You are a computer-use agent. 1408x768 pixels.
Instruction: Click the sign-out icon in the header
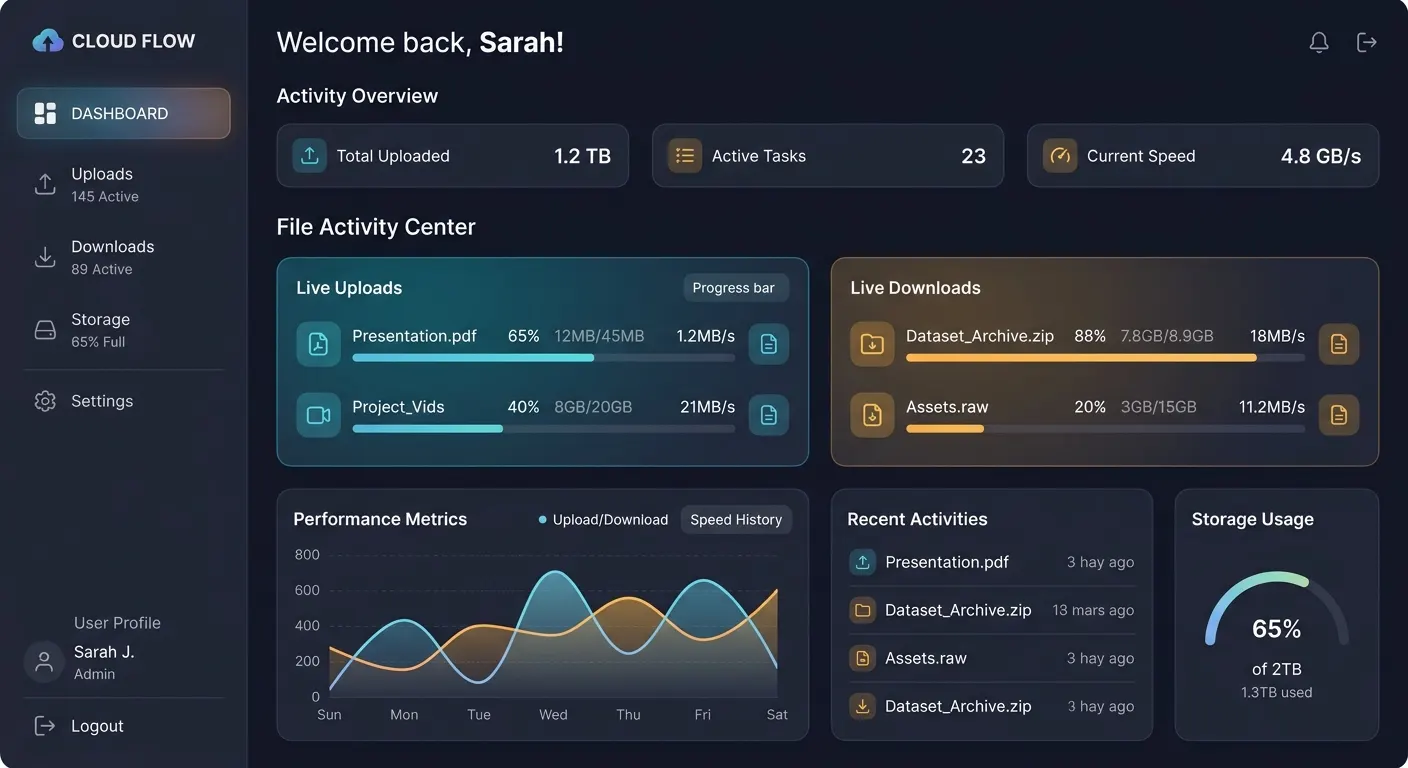click(1366, 42)
